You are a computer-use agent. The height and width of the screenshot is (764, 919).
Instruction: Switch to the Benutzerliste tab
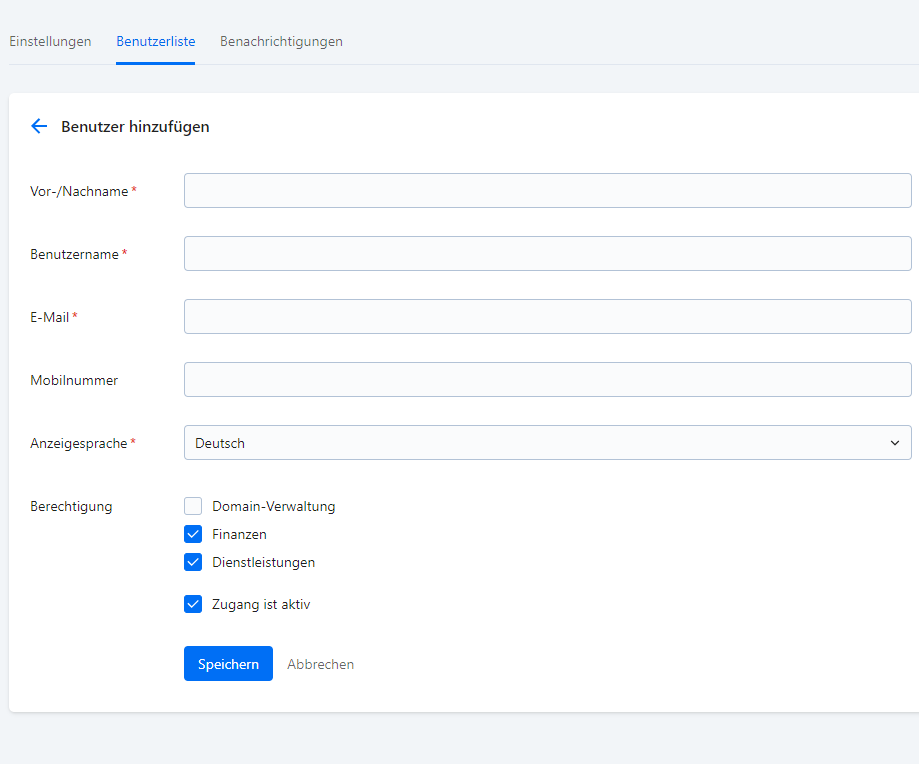point(155,42)
